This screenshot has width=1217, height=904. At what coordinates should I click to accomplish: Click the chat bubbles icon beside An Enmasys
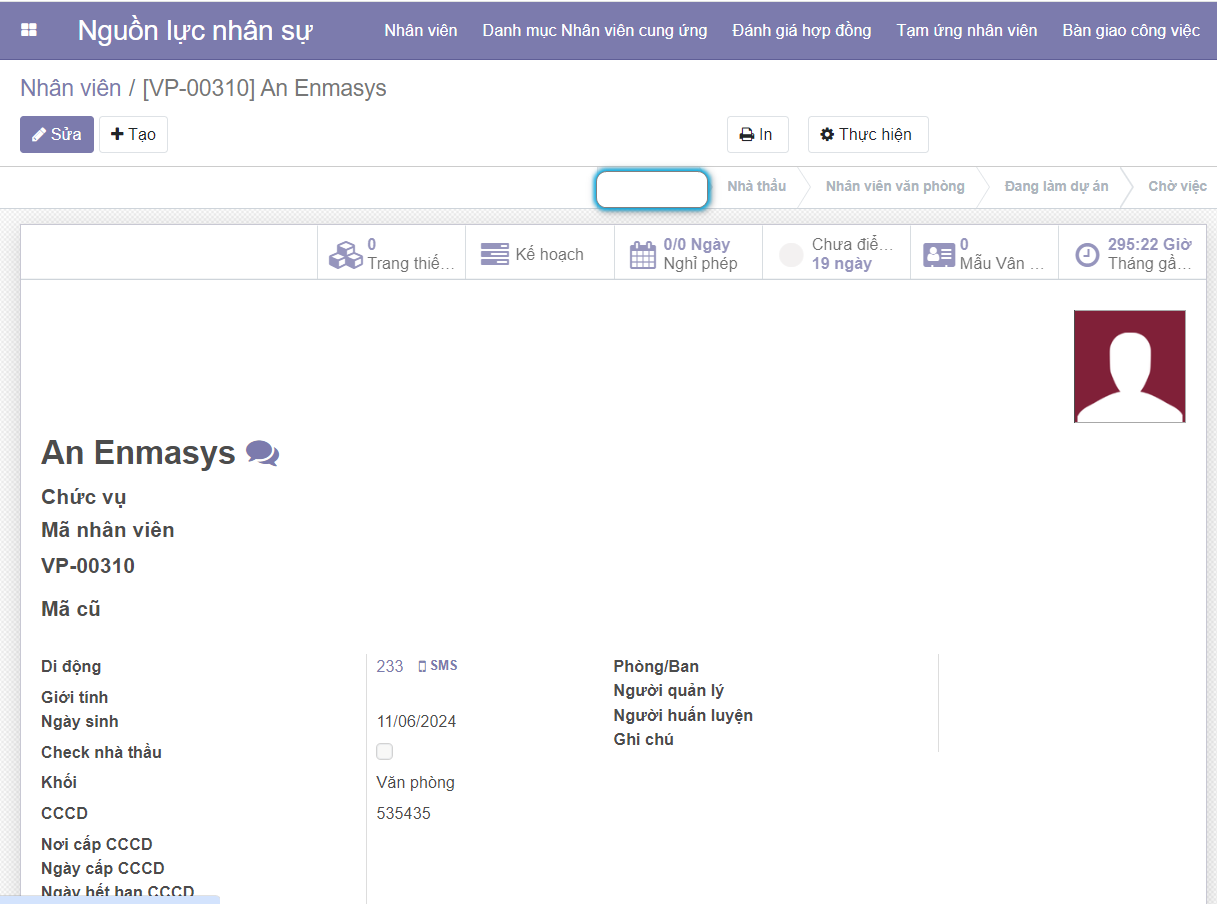pyautogui.click(x=262, y=454)
